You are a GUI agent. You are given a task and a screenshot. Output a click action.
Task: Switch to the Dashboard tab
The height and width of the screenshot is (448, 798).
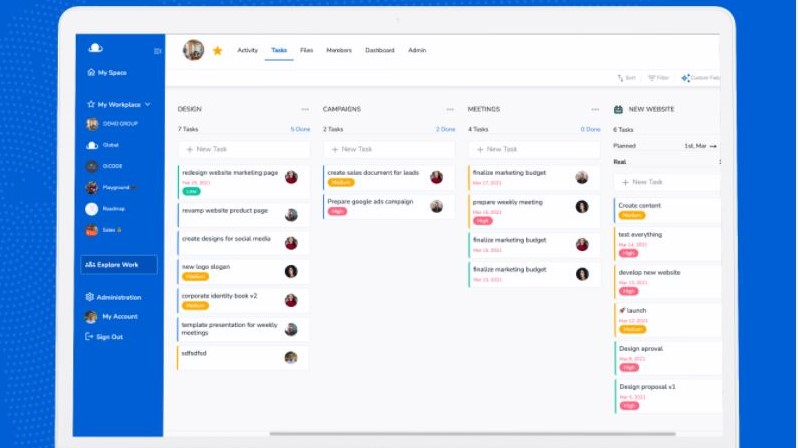[x=379, y=50]
